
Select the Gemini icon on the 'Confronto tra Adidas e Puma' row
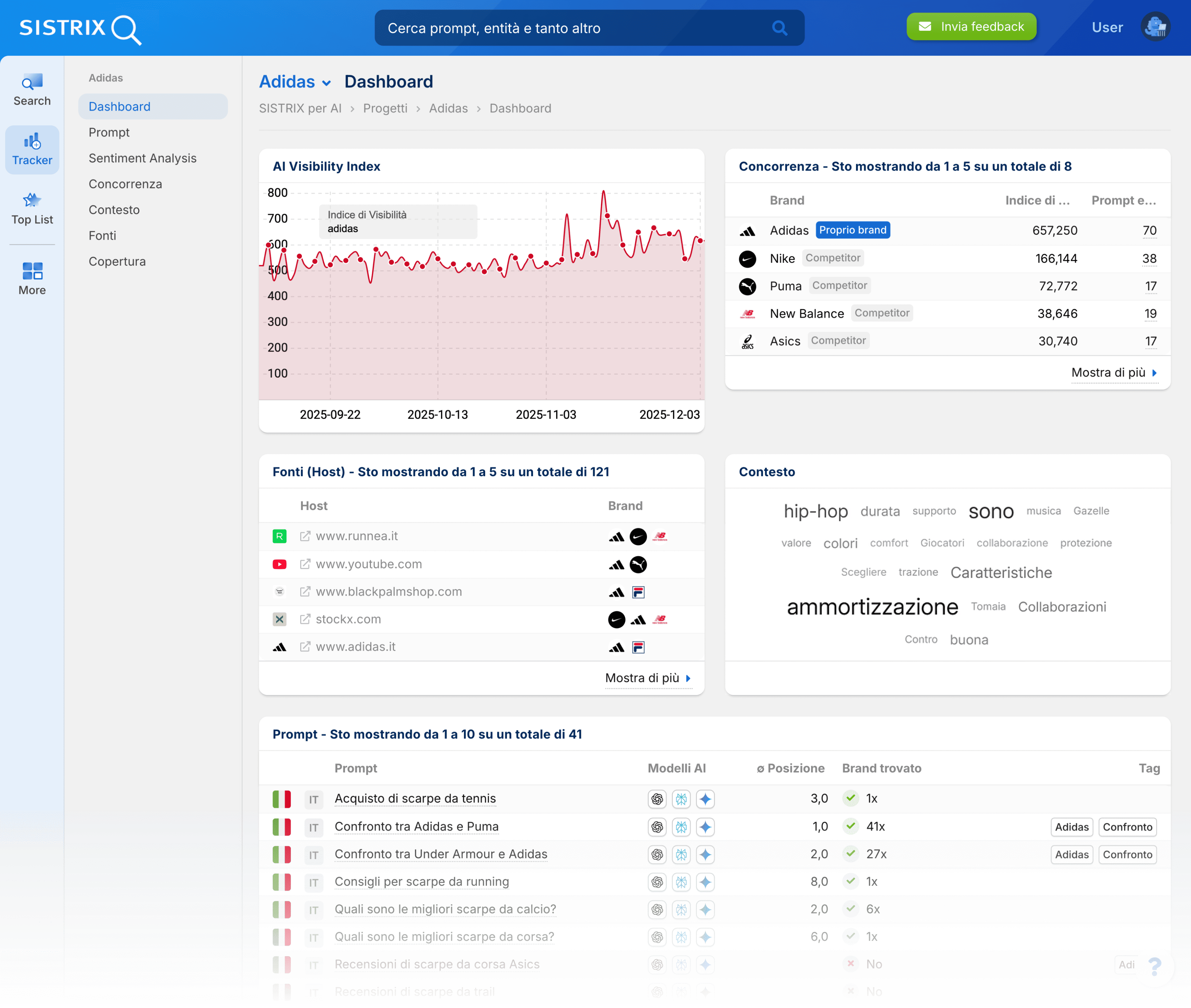706,827
